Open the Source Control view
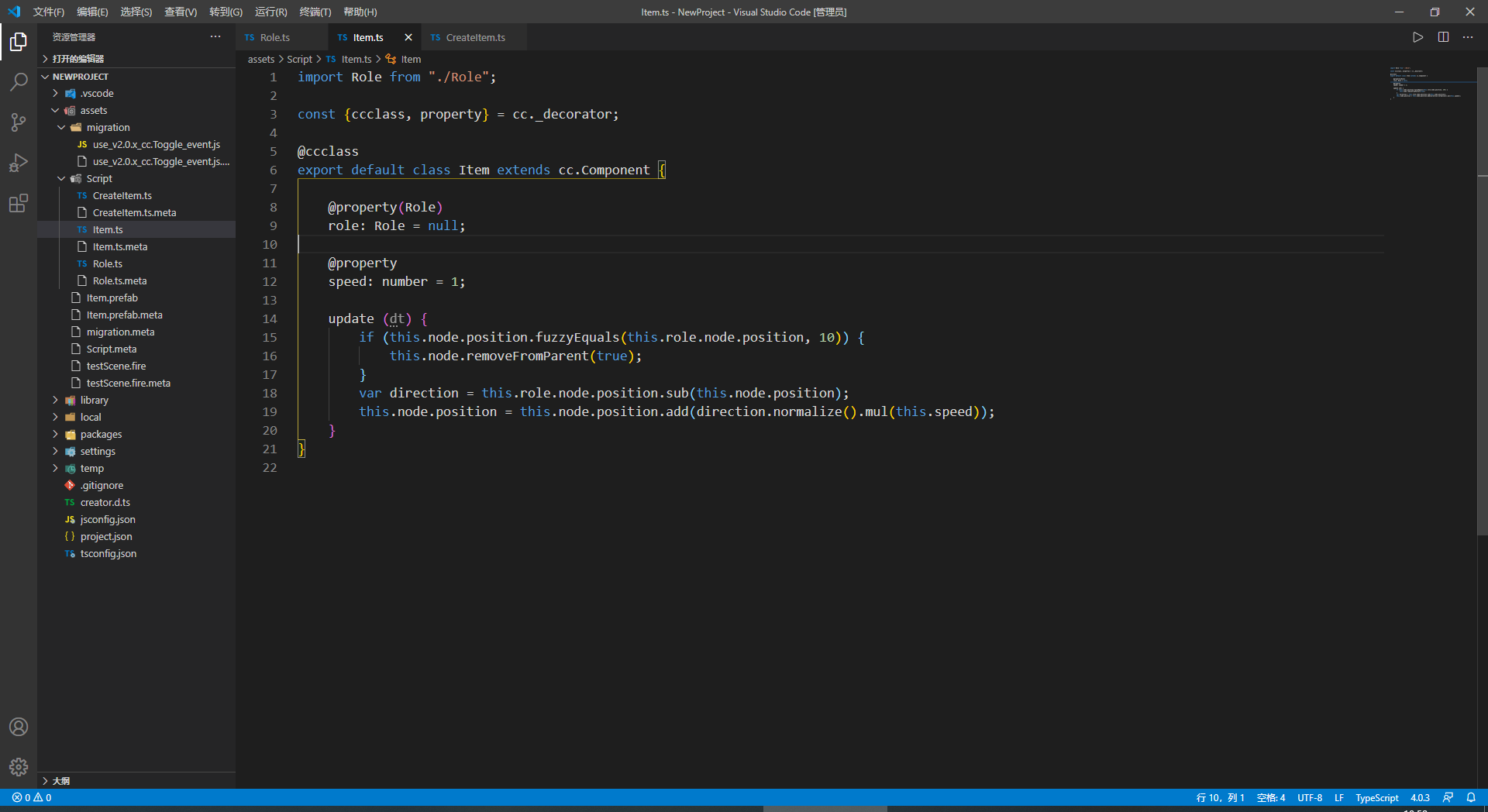Viewport: 1488px width, 812px height. 19,122
